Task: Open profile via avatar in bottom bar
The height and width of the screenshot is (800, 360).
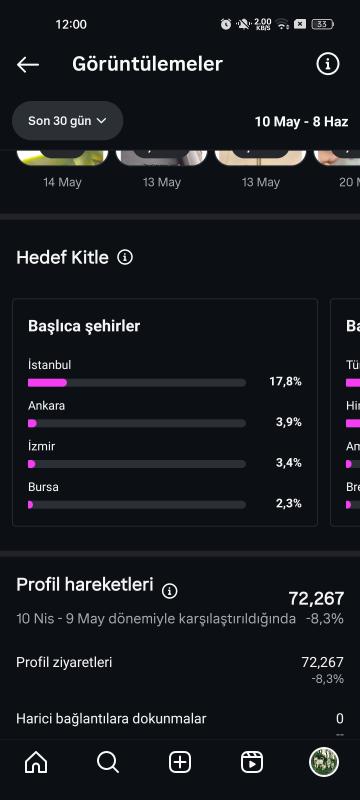Action: [x=324, y=763]
